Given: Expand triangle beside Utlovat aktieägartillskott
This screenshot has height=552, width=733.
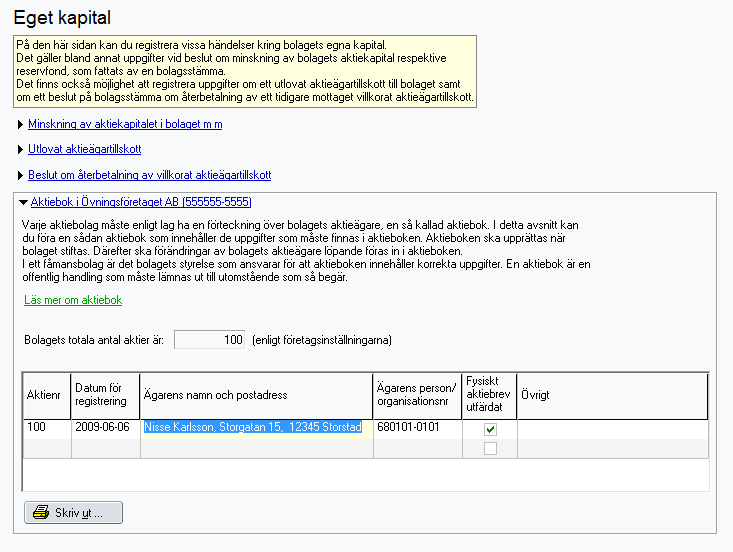Looking at the screenshot, I should coord(20,150).
